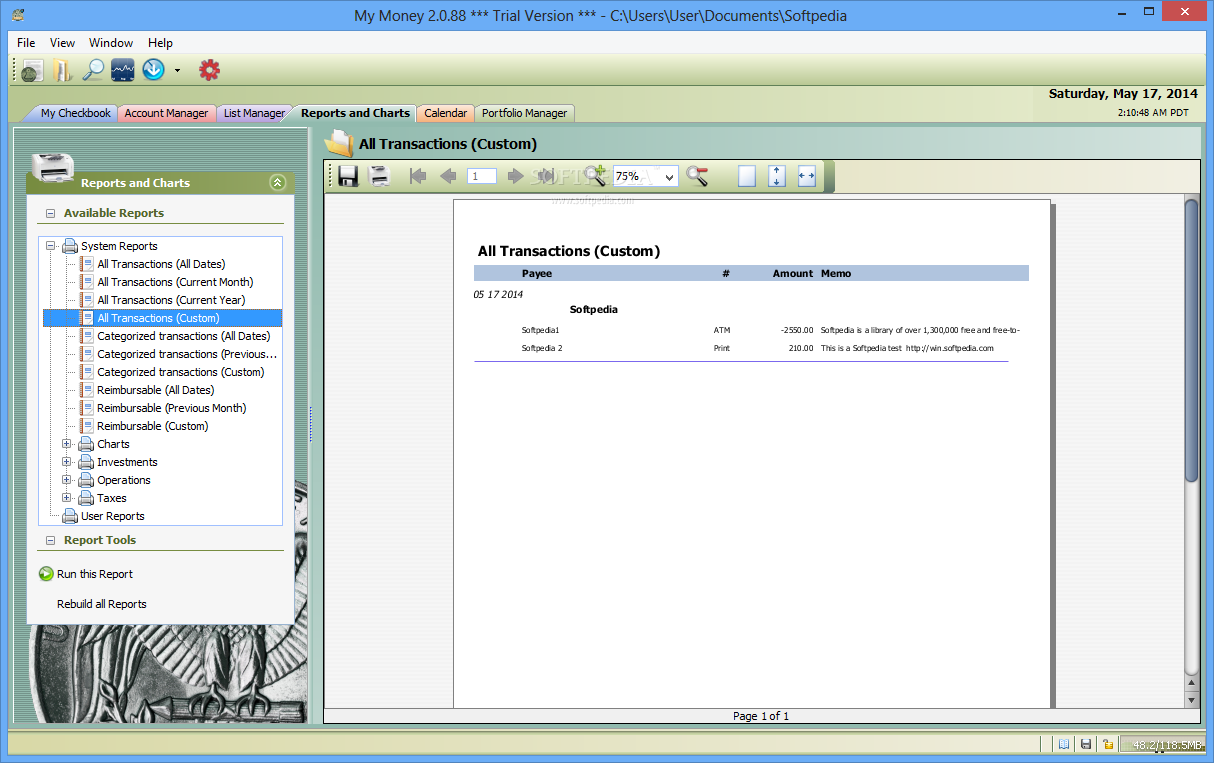Go to next report page
Screen dimensions: 1214x763
(515, 176)
